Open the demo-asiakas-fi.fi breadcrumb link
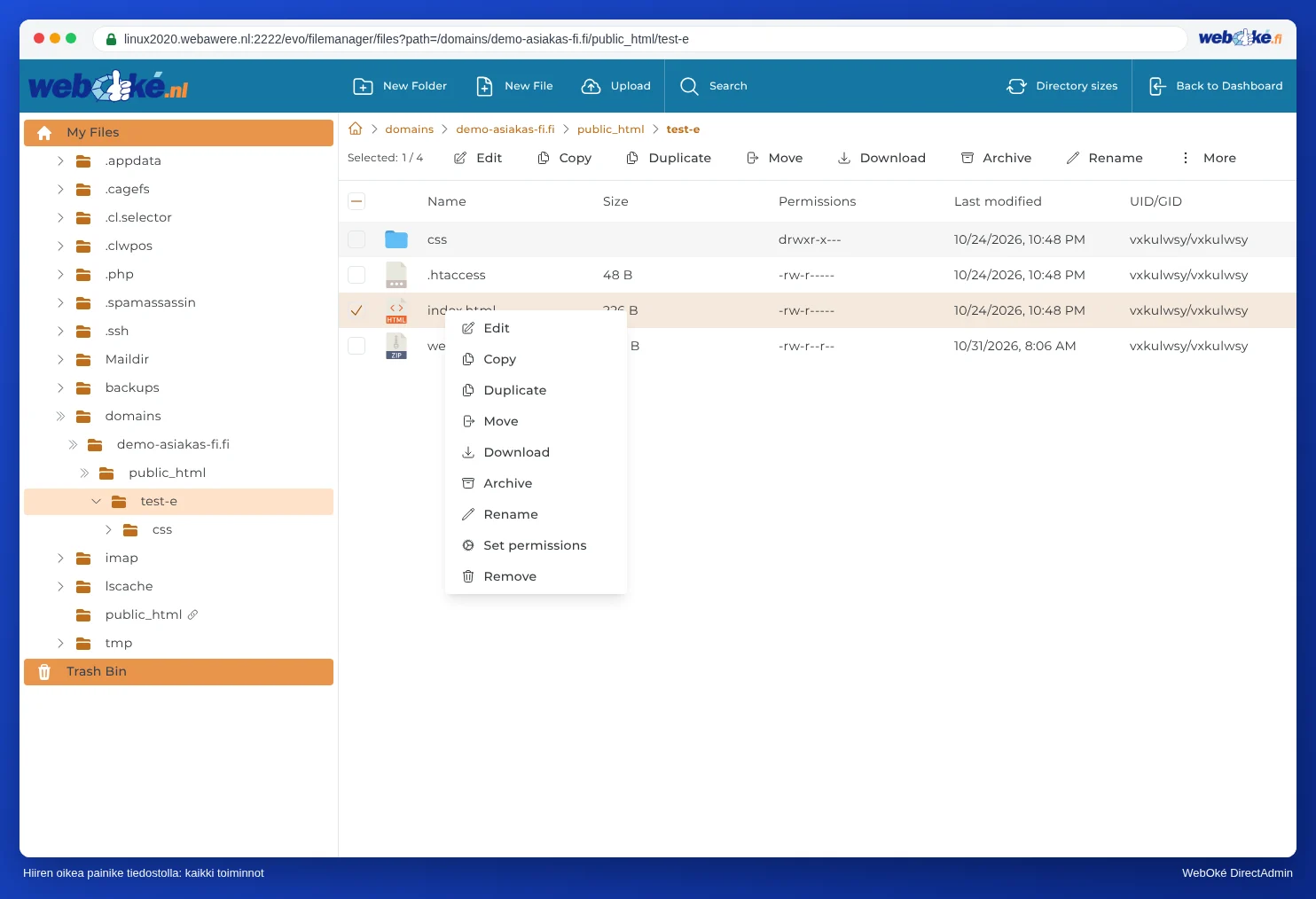 click(505, 129)
